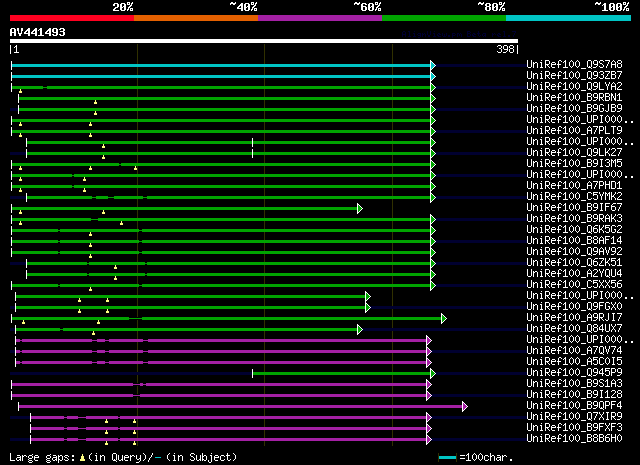Viewport: 640px width, 465px height.
Task: Select the UniRef100_A9RJI7 label
Action: [x=574, y=318]
